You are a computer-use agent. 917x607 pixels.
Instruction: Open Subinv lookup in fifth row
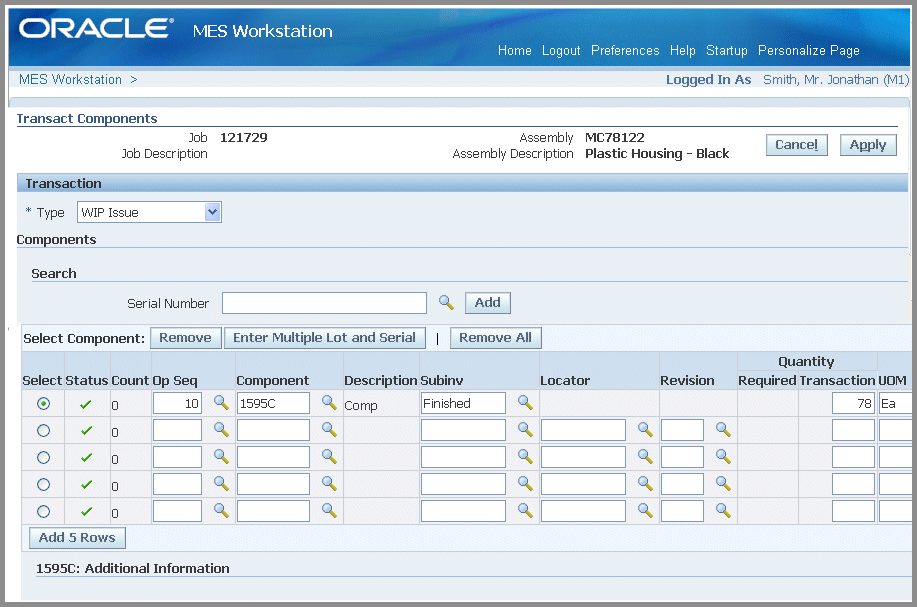525,510
